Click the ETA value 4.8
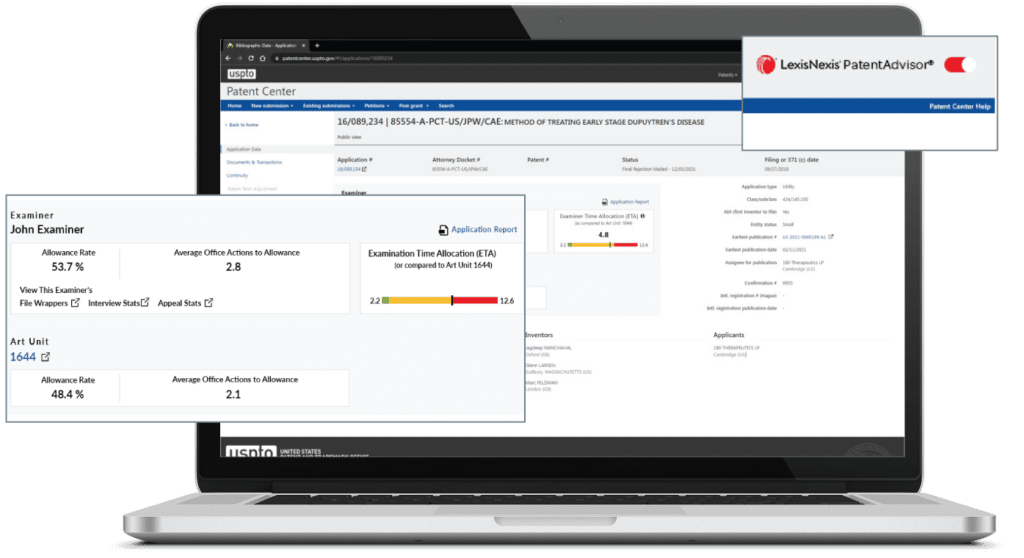 (603, 235)
